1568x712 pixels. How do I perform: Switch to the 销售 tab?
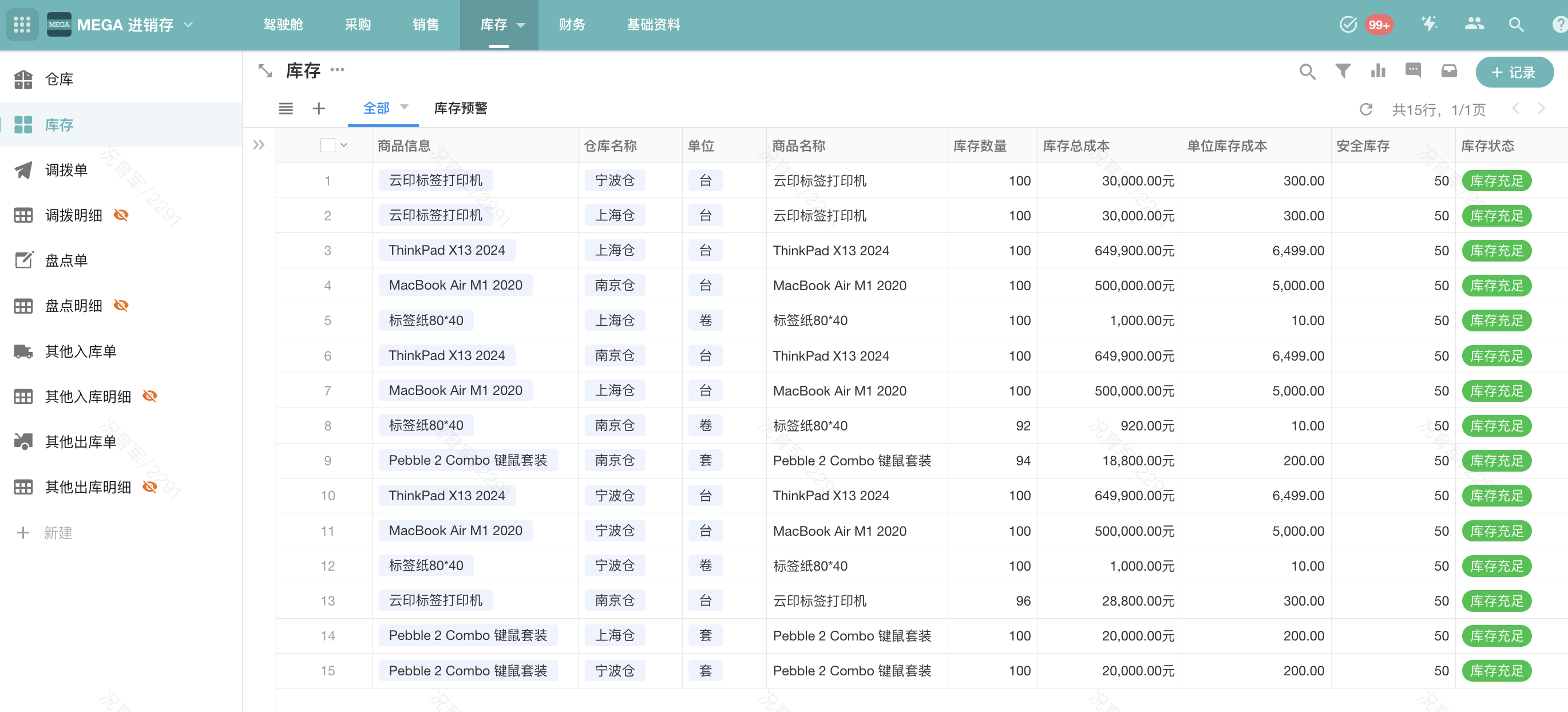(426, 25)
